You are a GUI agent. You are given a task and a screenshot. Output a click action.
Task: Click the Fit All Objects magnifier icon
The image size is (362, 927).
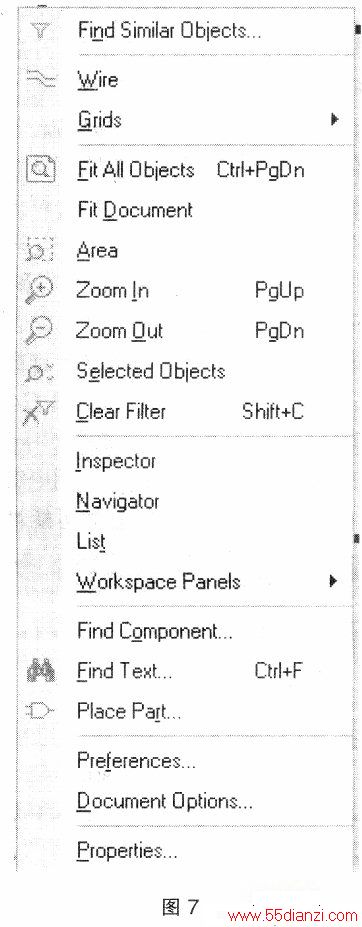40,170
